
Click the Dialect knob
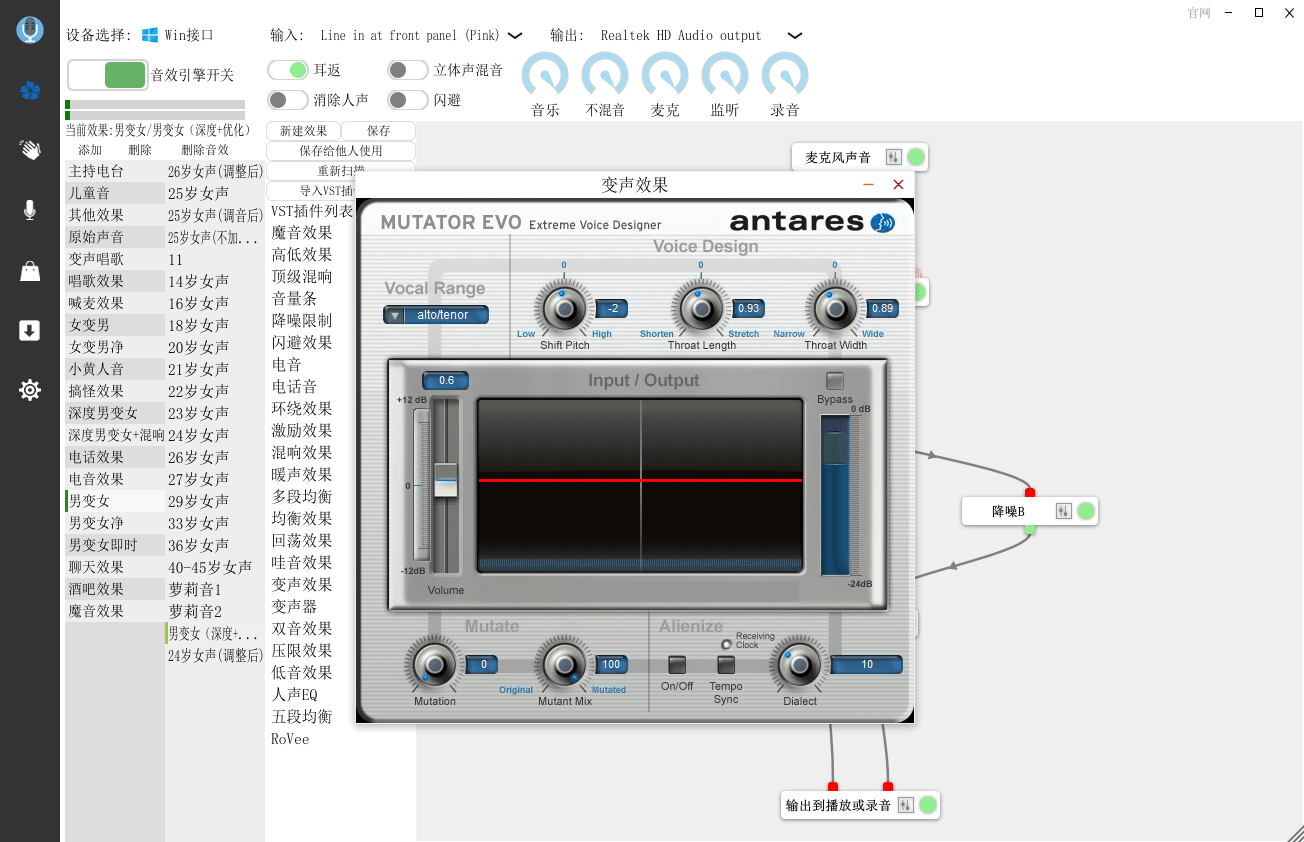coord(799,665)
